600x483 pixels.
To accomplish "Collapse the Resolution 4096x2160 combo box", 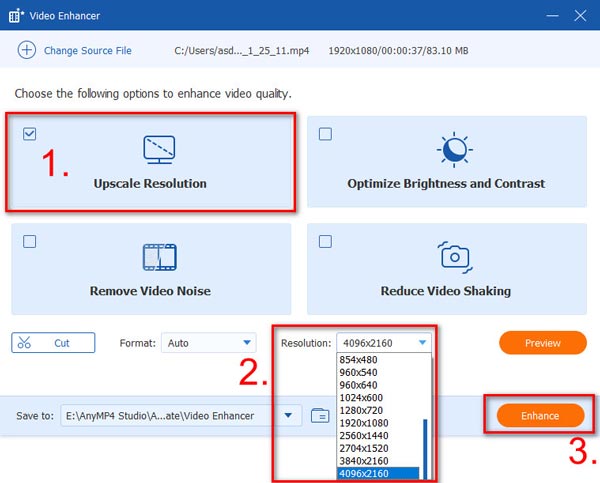I will (384, 343).
